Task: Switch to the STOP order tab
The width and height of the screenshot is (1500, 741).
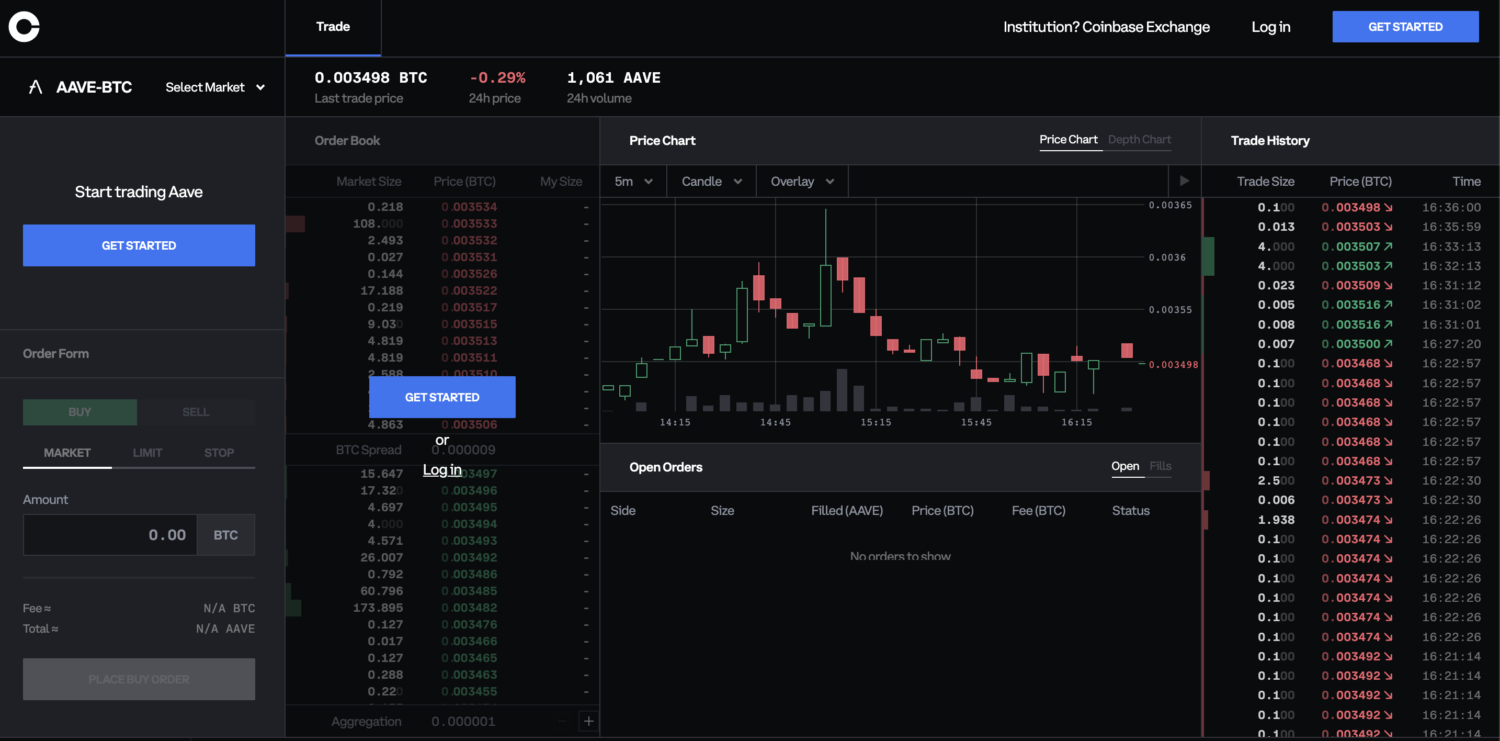Action: coord(218,452)
